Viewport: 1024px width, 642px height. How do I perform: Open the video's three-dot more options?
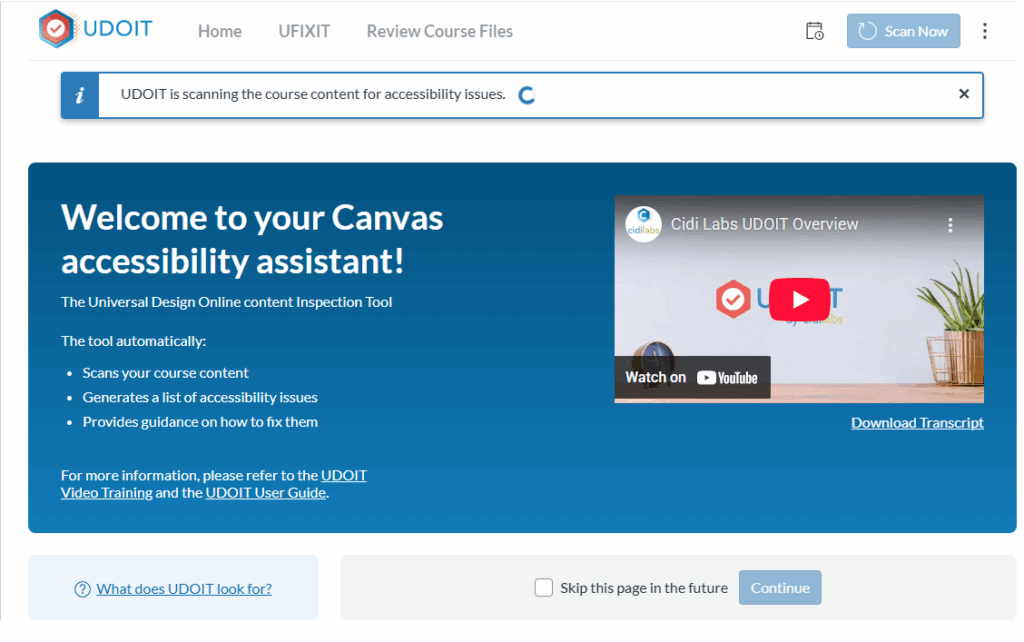951,225
